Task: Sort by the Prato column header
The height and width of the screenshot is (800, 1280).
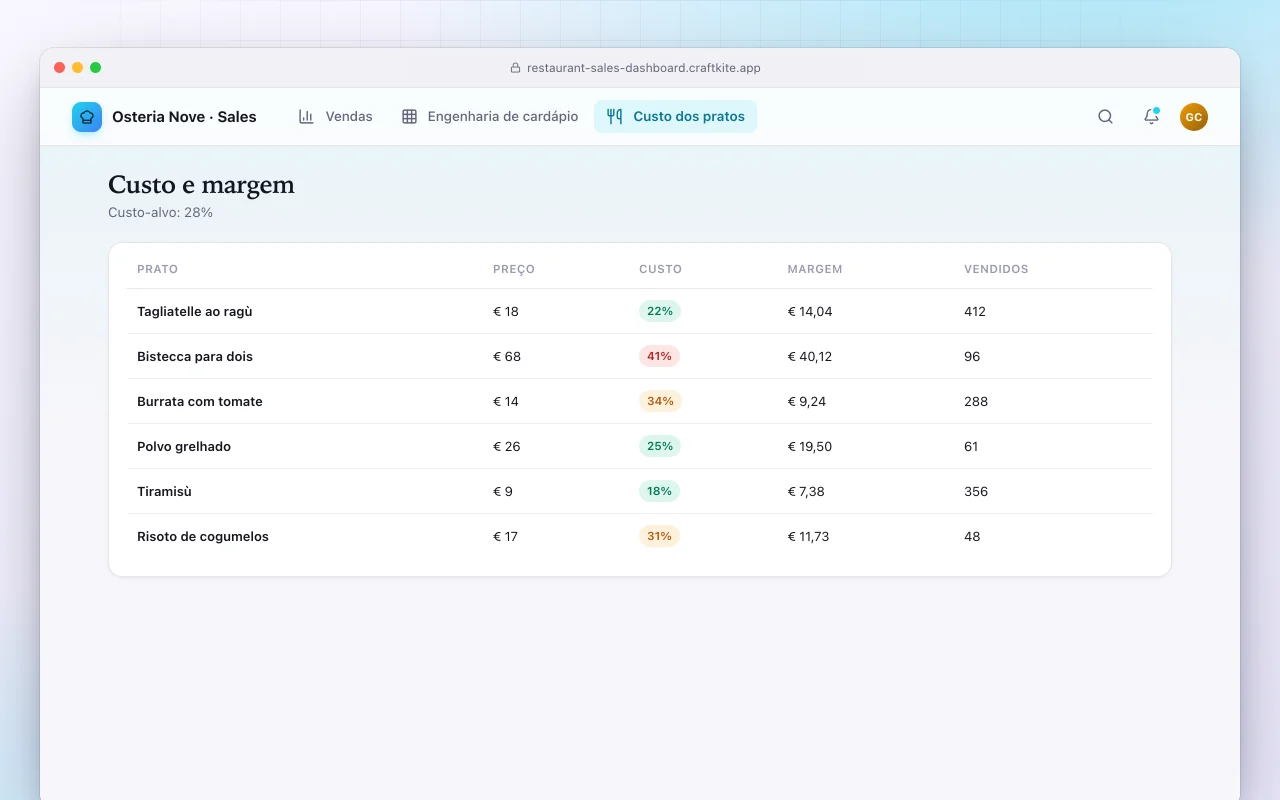Action: 158,269
